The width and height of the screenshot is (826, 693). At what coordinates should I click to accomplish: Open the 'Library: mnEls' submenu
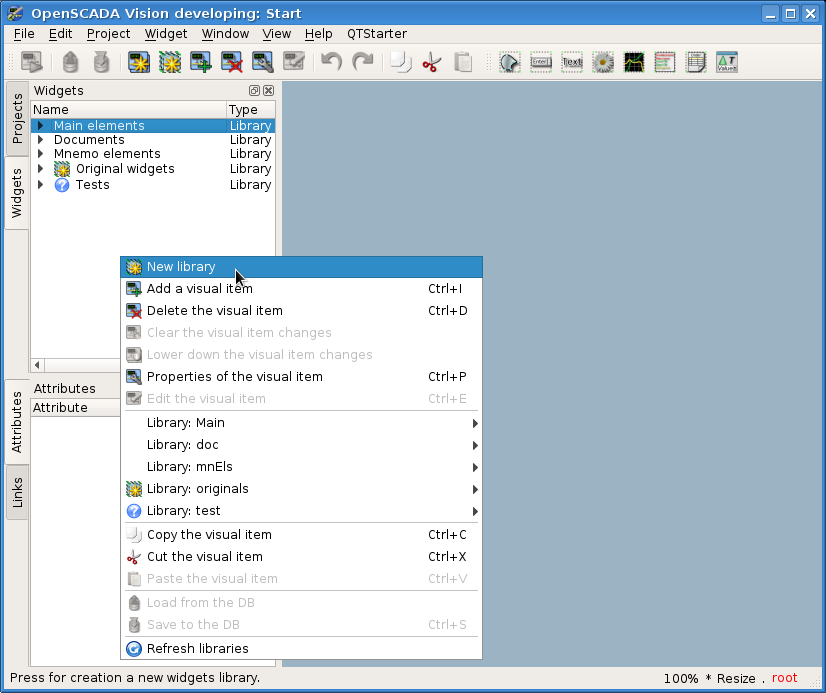point(301,467)
